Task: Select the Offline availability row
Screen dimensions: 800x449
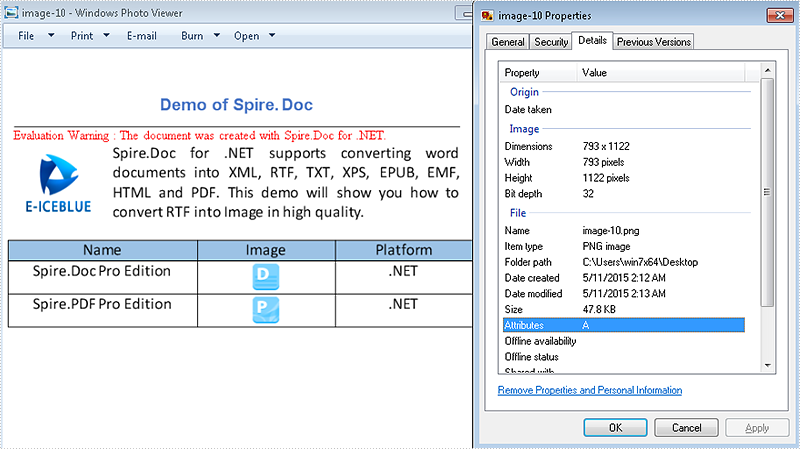Action: coord(623,341)
